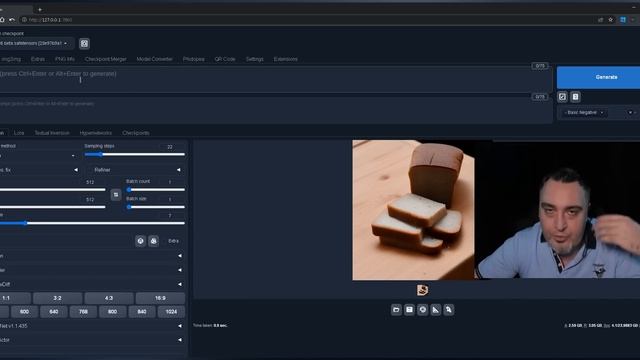Click the styles dropdown arrow at far right
The width and height of the screenshot is (640, 360).
click(x=630, y=112)
